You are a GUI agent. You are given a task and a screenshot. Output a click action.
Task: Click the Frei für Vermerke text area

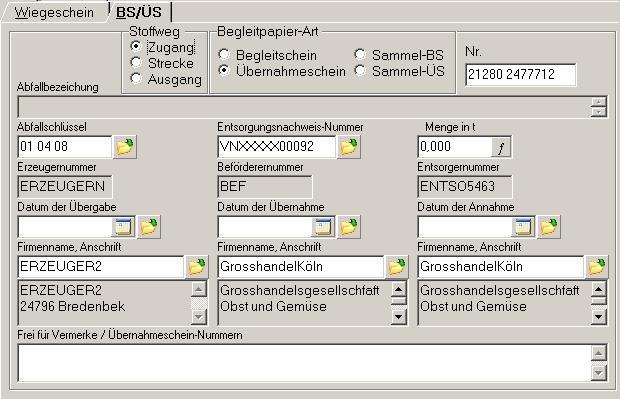(304, 363)
